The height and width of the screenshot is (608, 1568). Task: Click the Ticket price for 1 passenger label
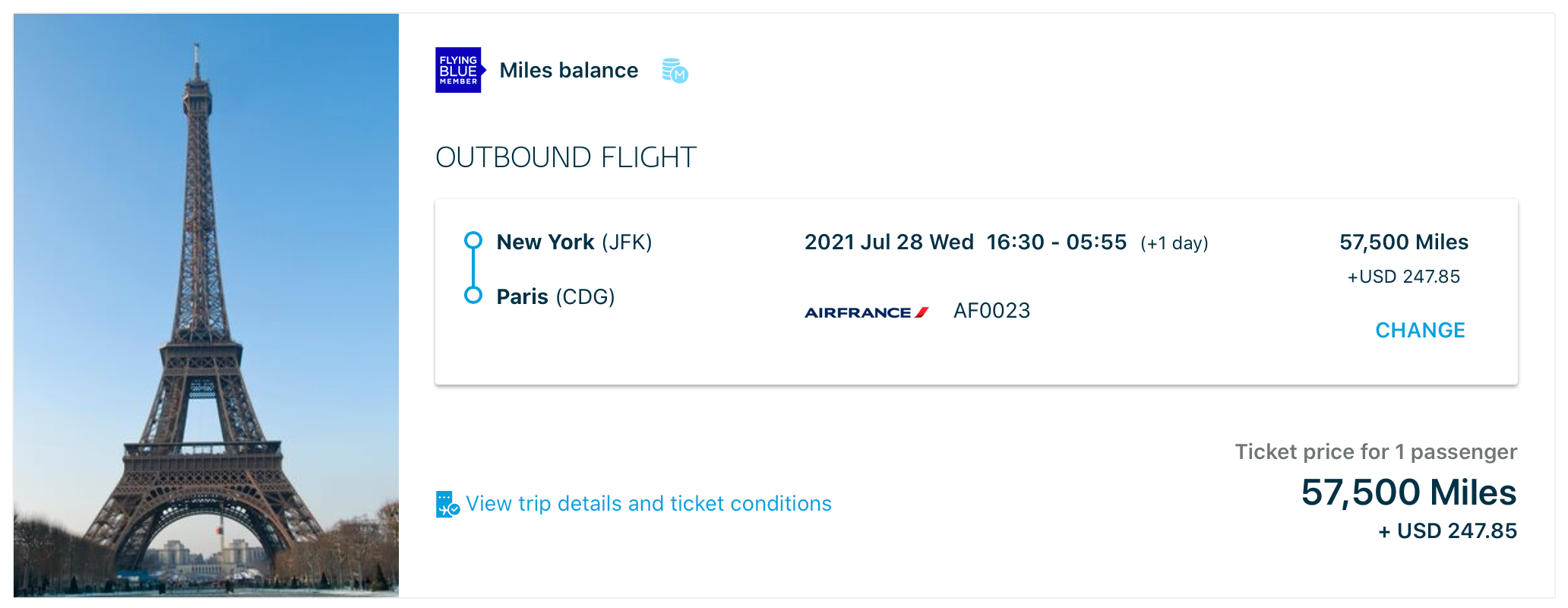(1375, 451)
